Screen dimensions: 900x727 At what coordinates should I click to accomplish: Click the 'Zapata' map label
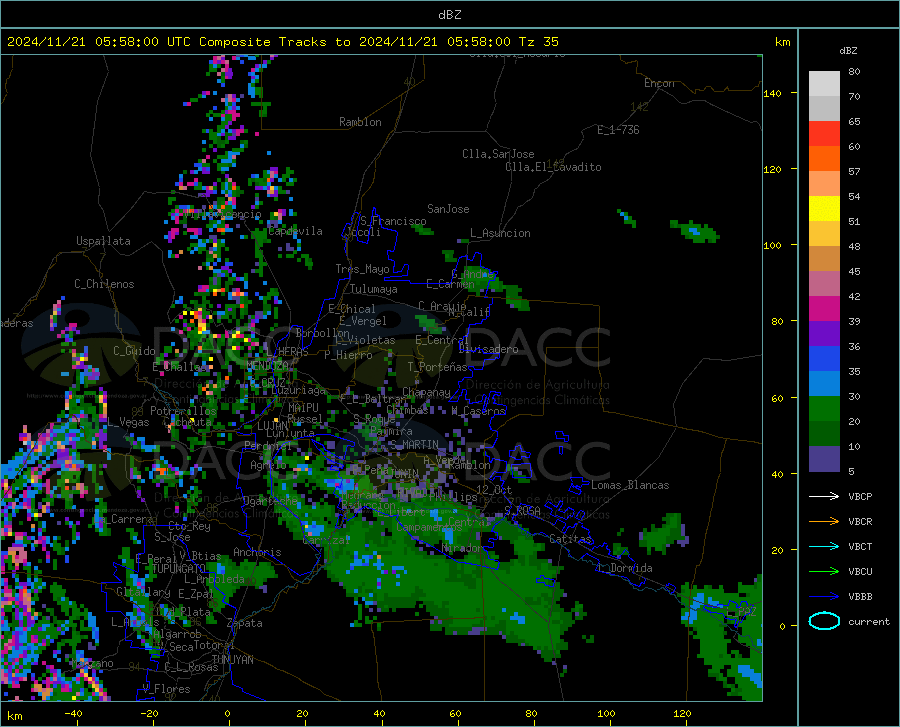click(245, 623)
